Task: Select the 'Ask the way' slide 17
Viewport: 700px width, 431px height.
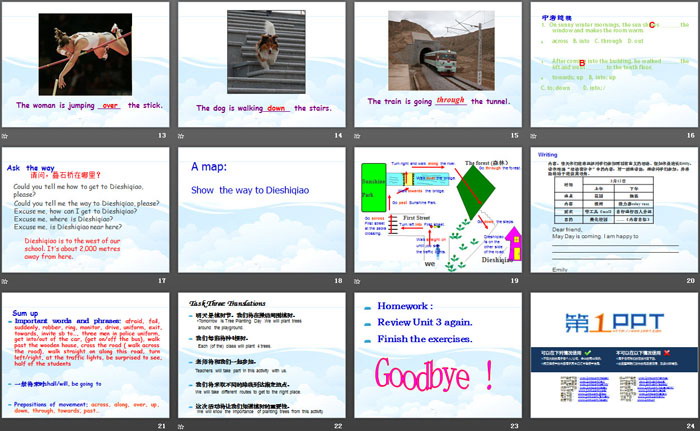Action: (x=87, y=210)
